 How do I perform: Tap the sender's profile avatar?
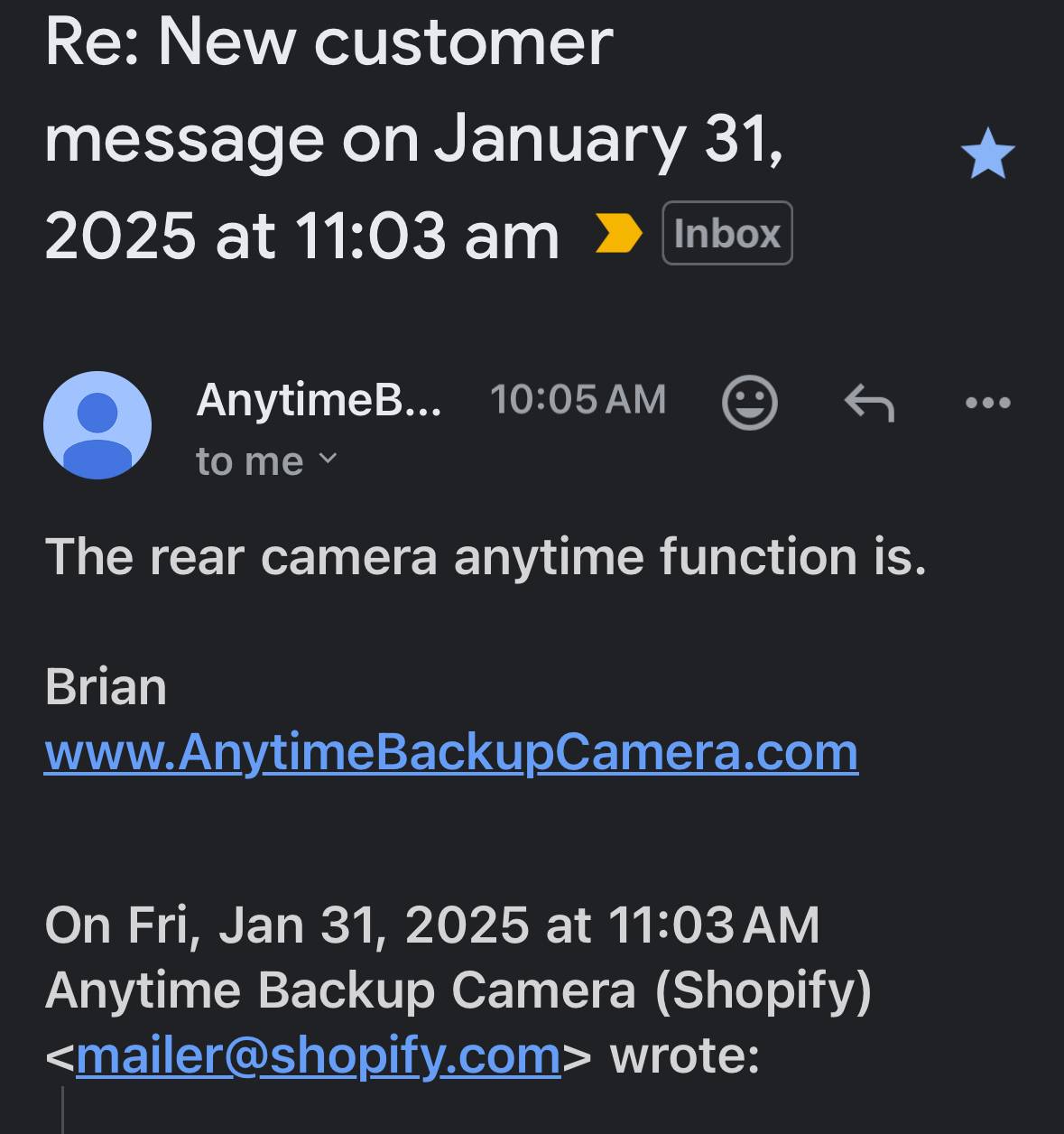pos(97,425)
